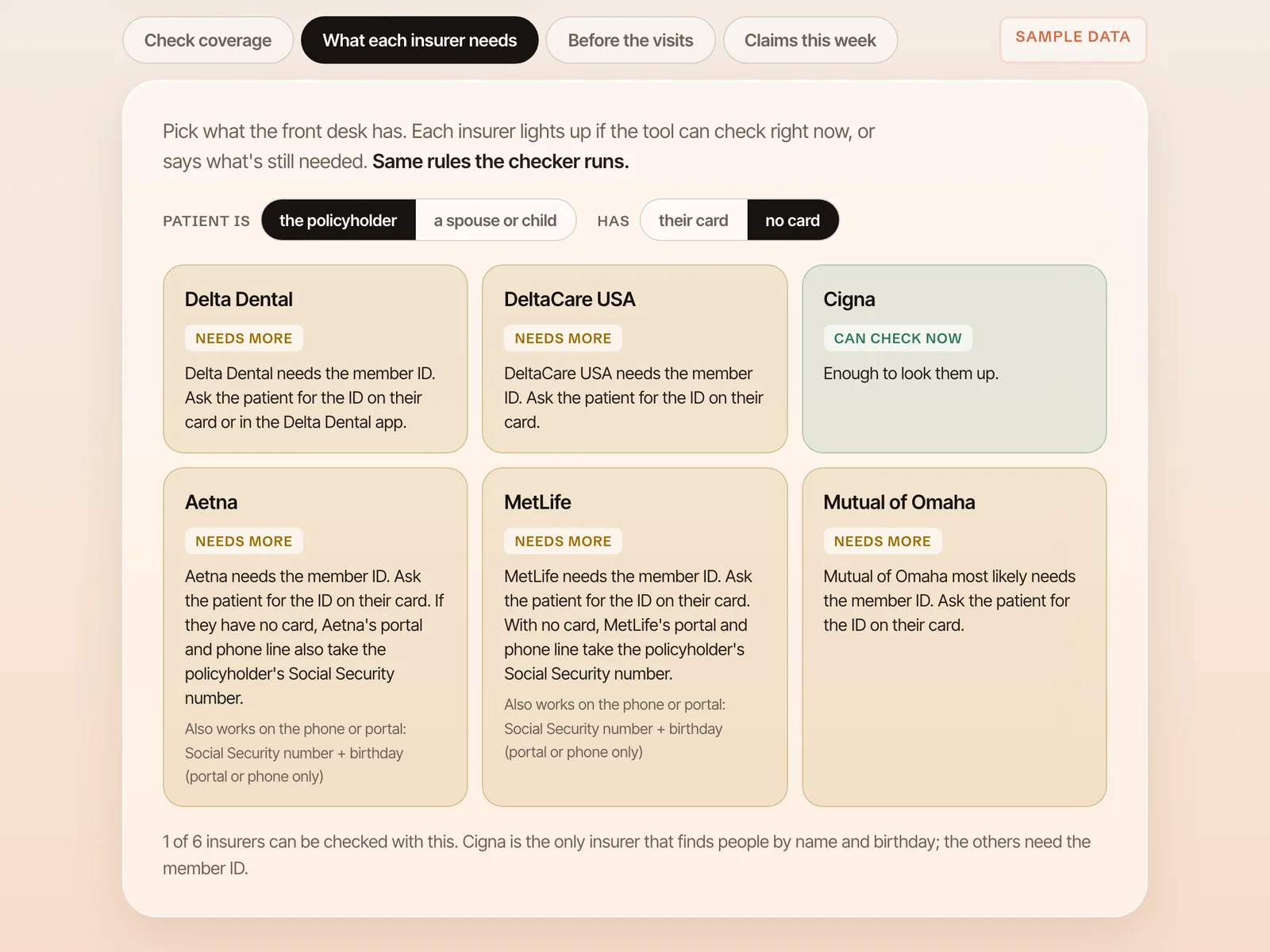The width and height of the screenshot is (1270, 952).
Task: Click the Mutual of Omaha card title
Action: tap(899, 502)
